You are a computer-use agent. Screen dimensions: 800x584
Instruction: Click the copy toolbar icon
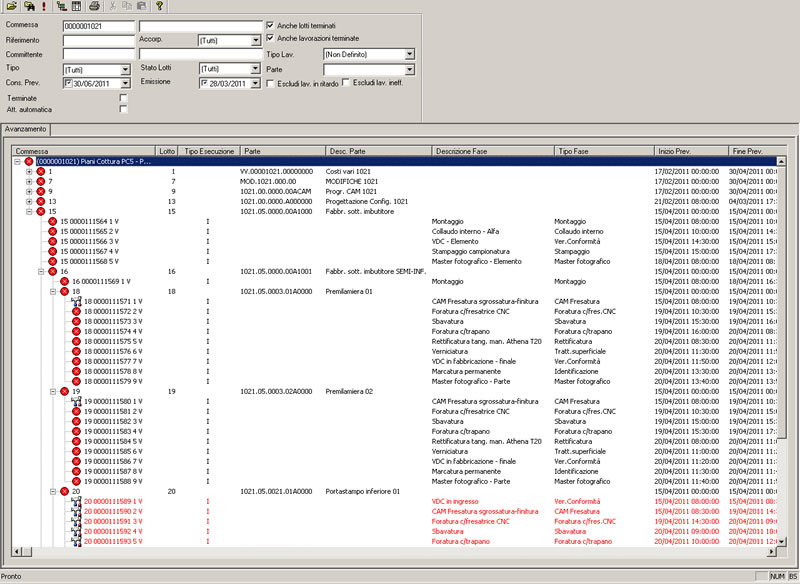pos(127,6)
